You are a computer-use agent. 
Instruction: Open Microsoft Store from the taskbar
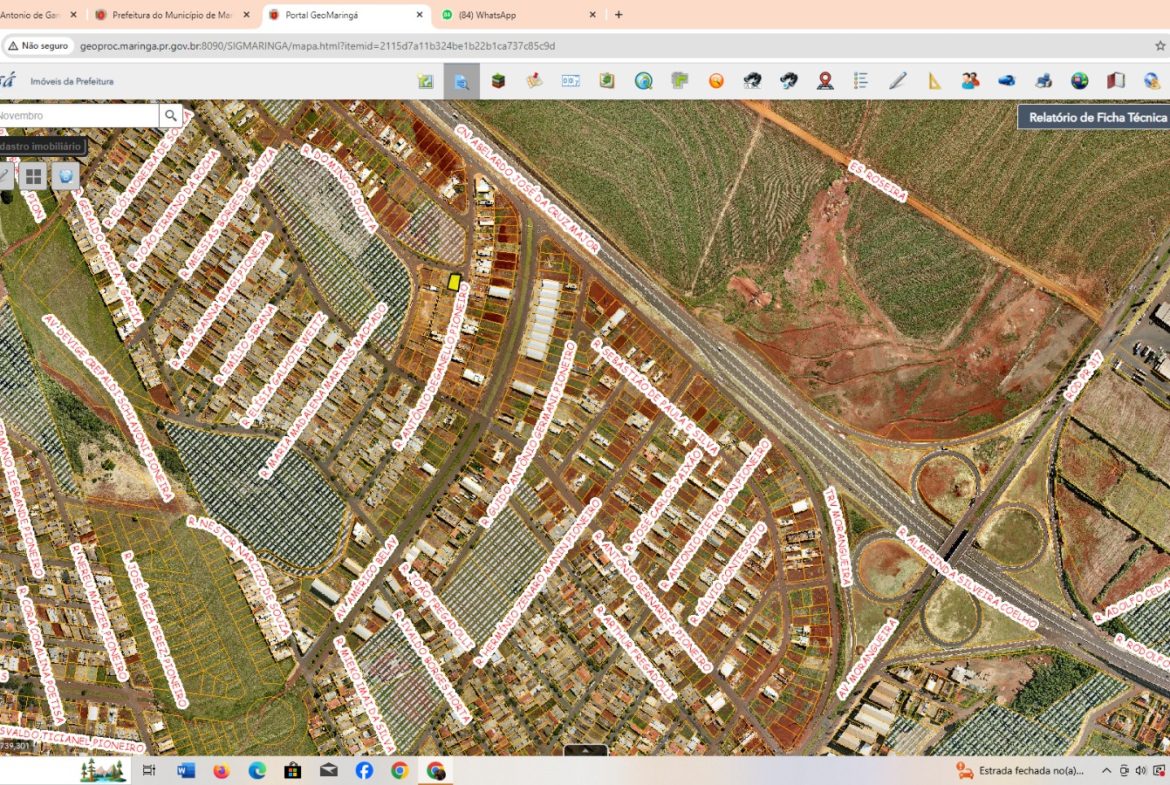click(x=292, y=770)
